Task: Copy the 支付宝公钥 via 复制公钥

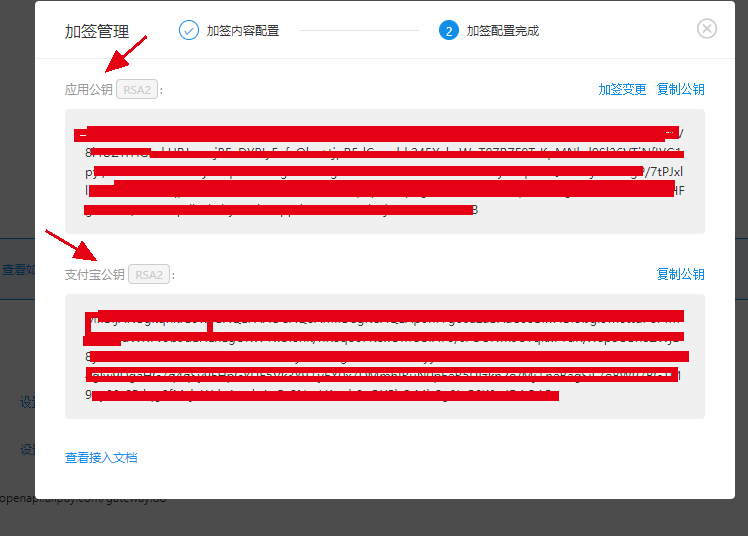Action: pos(680,275)
